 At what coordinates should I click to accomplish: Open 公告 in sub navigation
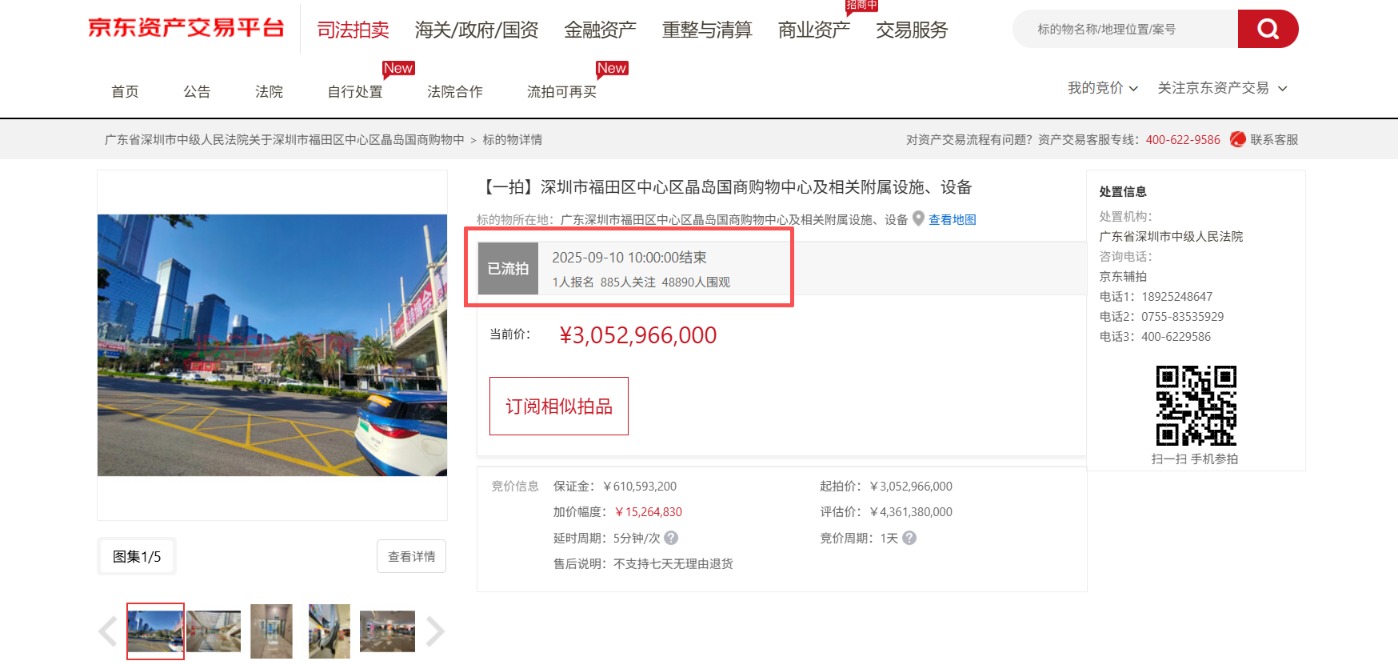[197, 92]
